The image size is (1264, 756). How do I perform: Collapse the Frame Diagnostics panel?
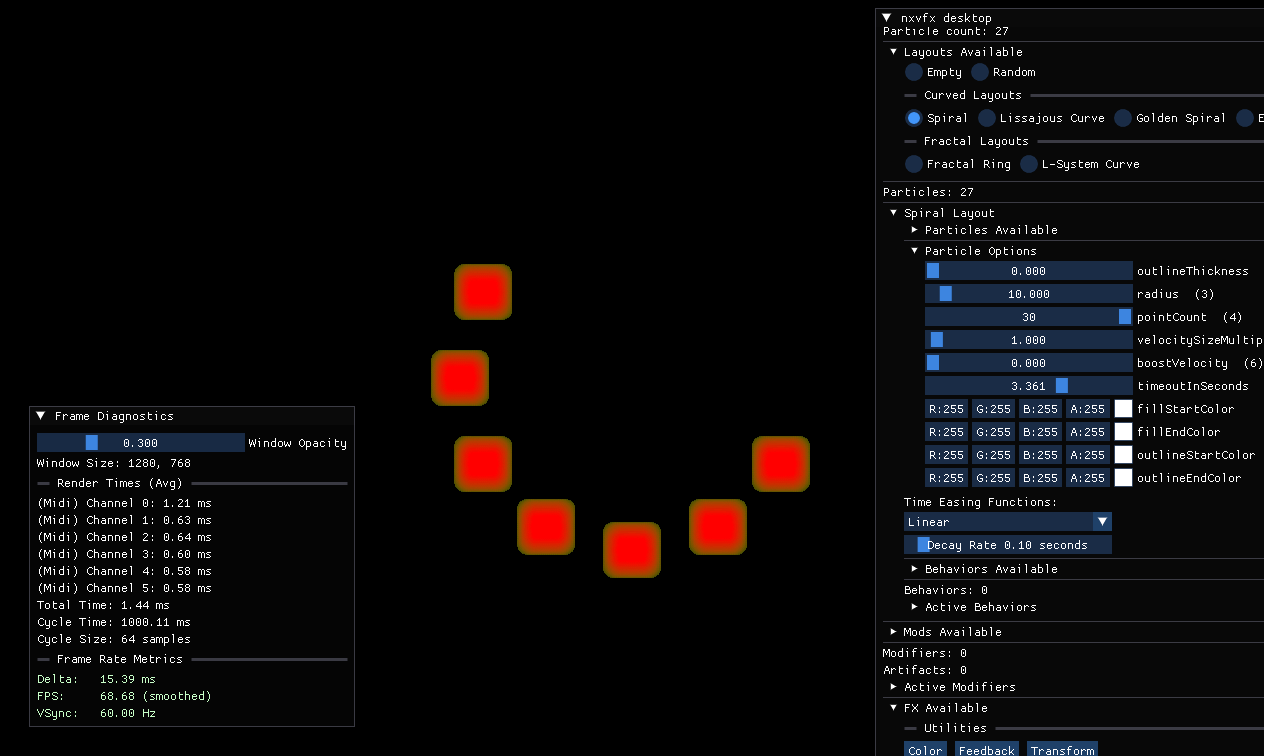pyautogui.click(x=40, y=415)
